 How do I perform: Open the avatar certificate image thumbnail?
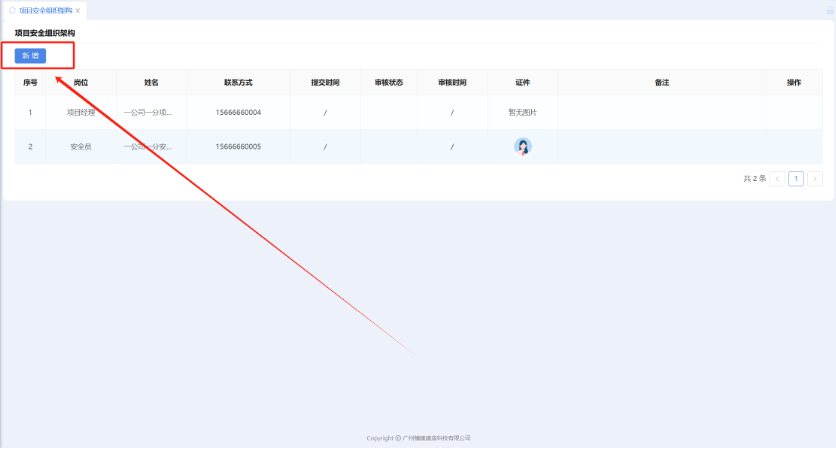pos(522,147)
